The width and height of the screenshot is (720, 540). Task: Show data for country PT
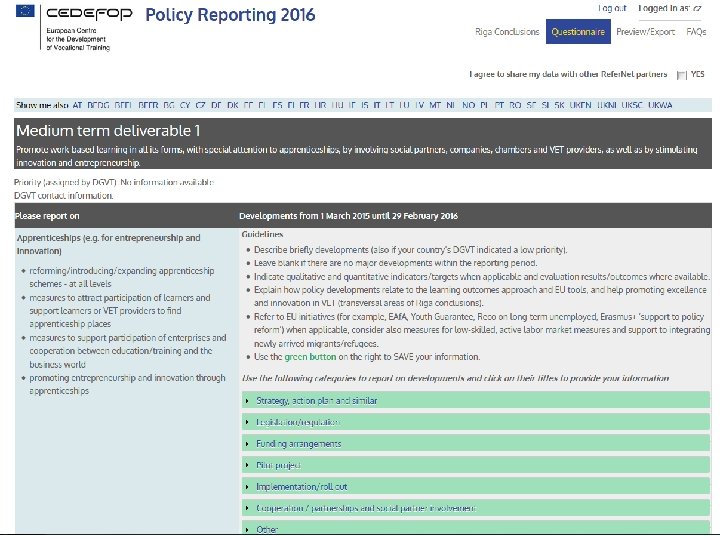(499, 105)
